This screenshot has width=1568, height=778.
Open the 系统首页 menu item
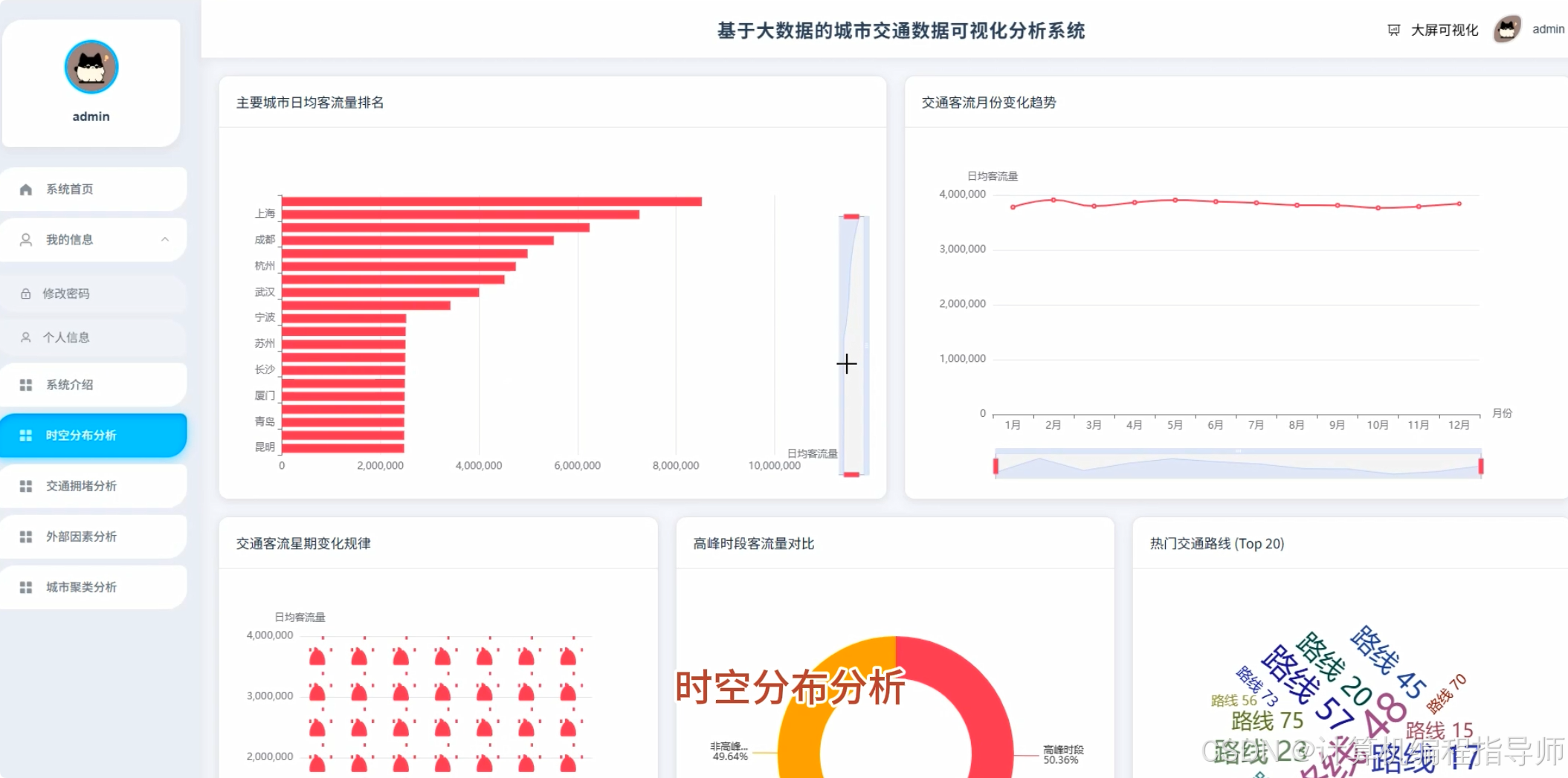pos(68,188)
